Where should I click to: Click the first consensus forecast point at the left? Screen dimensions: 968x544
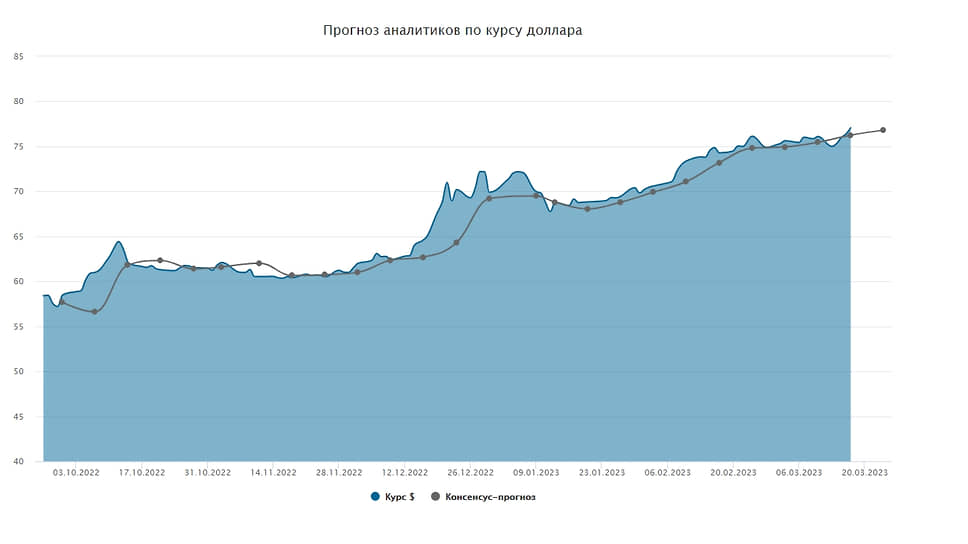(61, 302)
